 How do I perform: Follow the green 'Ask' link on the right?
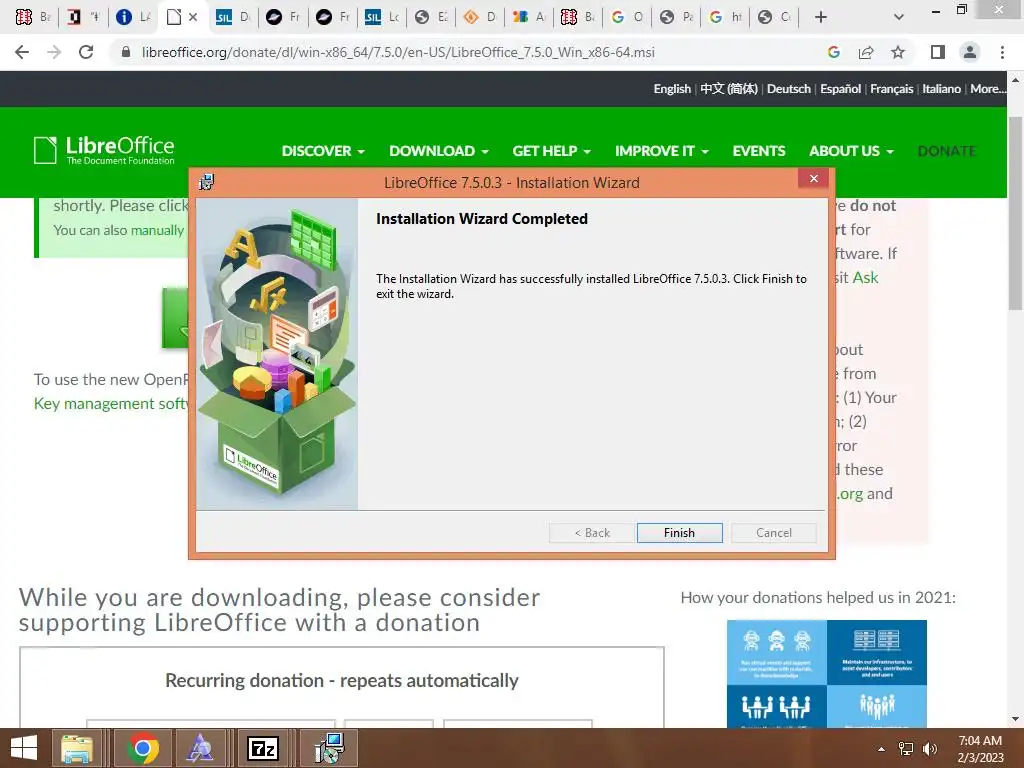pyautogui.click(x=865, y=278)
